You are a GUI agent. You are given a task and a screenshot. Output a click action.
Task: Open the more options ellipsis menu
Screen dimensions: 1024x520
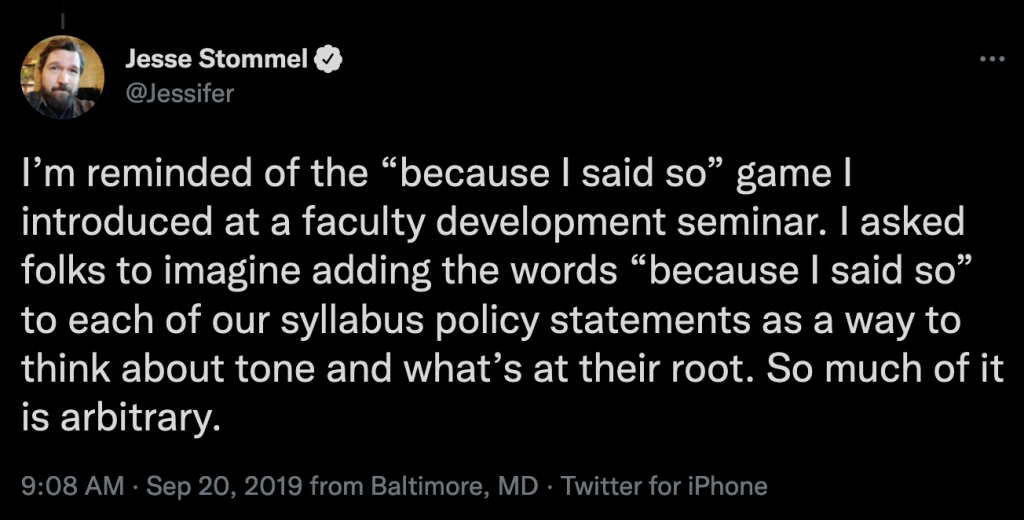click(992, 59)
